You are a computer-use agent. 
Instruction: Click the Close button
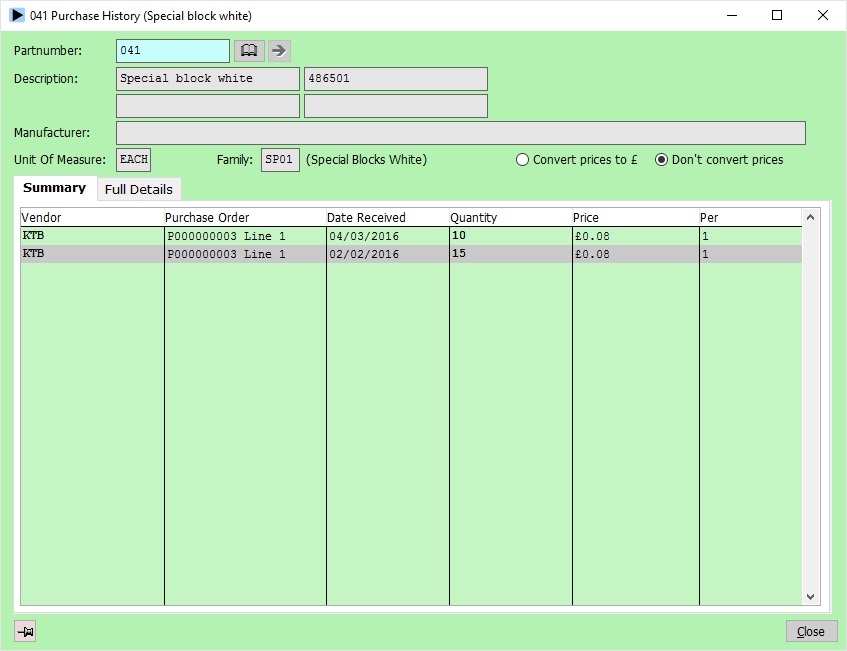(811, 631)
